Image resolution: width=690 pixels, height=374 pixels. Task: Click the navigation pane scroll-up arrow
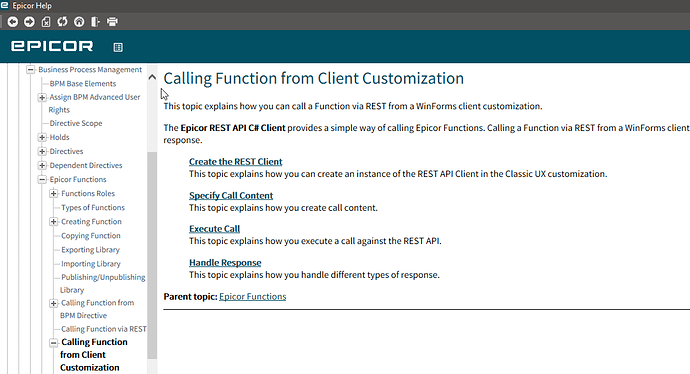[152, 77]
